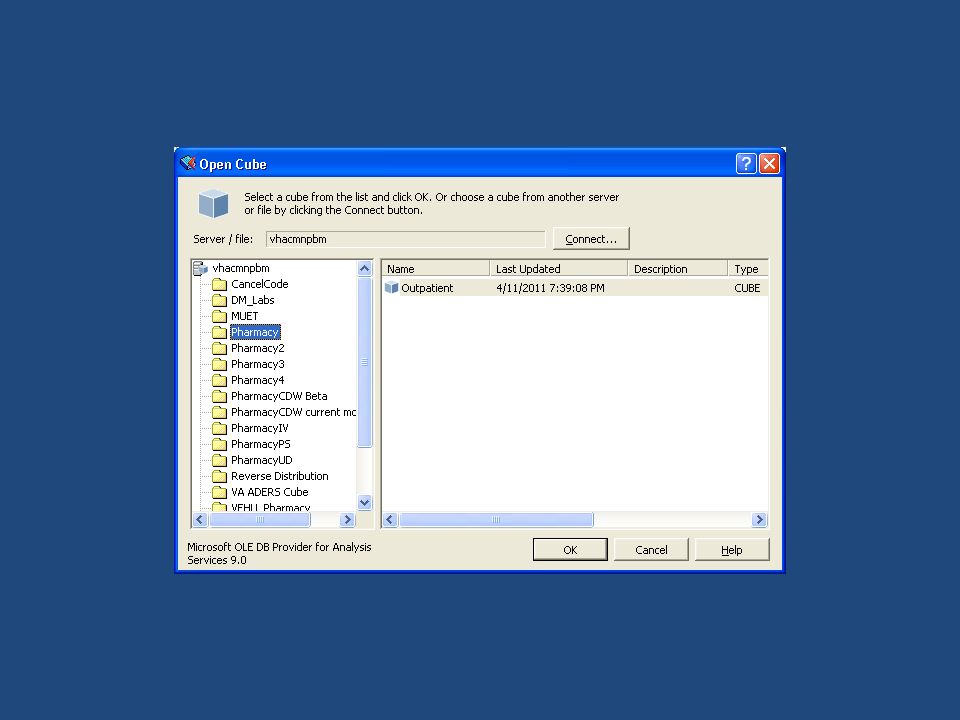Sort by the Type column header
The image size is (960, 720).
pyautogui.click(x=748, y=269)
